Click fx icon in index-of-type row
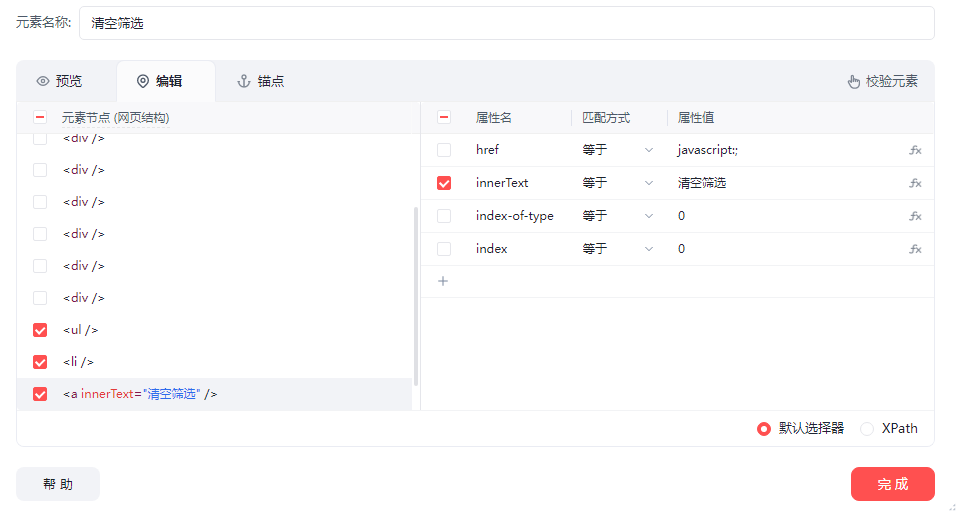This screenshot has width=960, height=511. [x=915, y=216]
